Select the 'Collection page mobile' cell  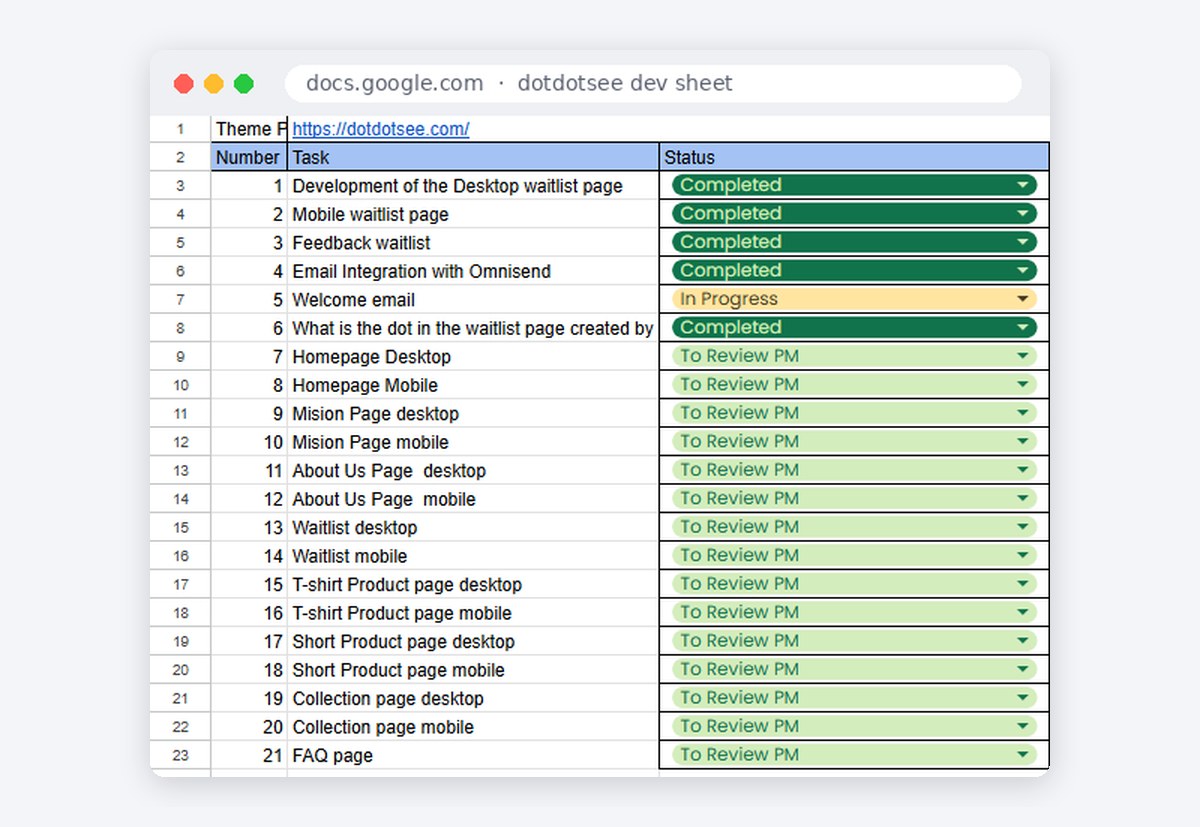tap(473, 727)
